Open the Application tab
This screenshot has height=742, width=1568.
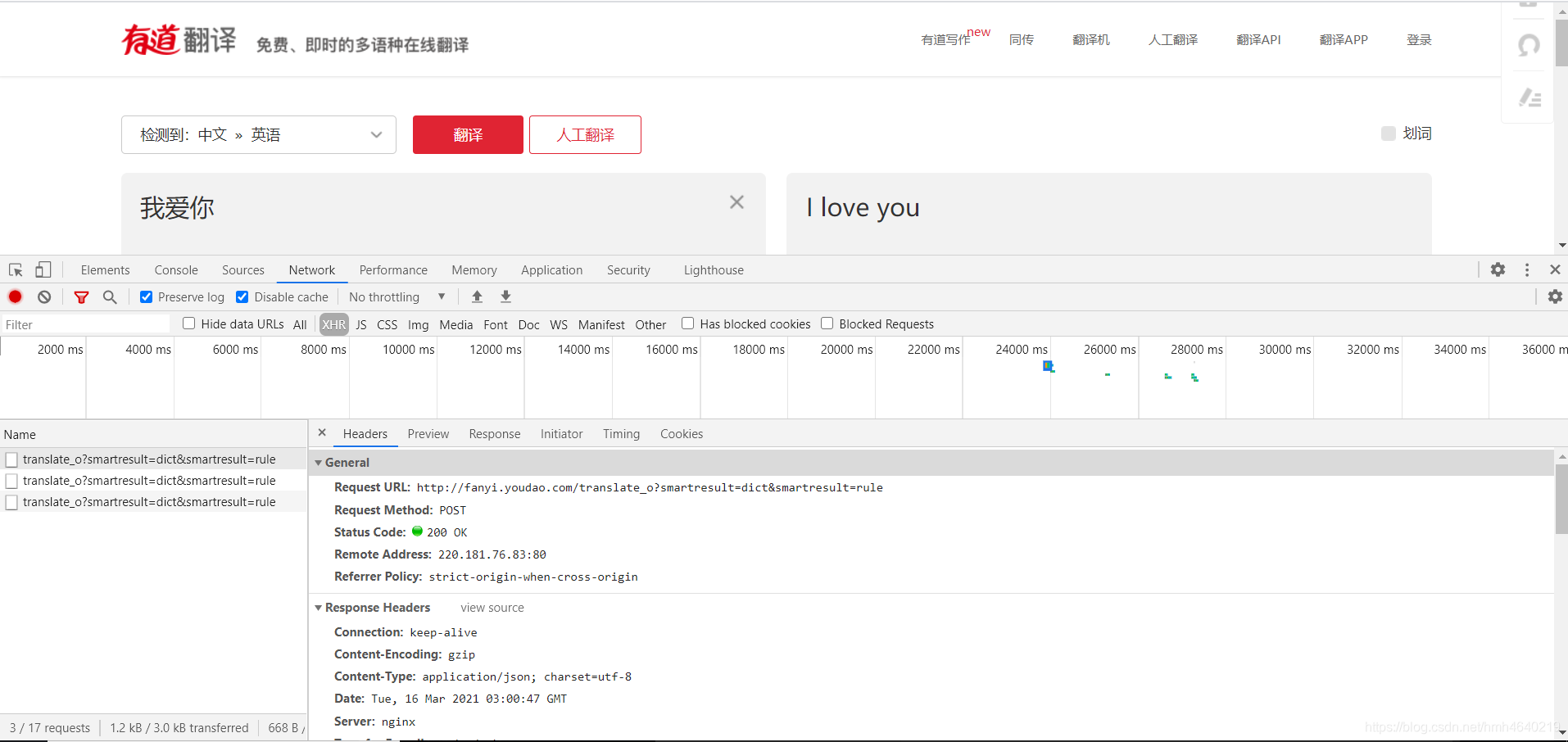552,270
